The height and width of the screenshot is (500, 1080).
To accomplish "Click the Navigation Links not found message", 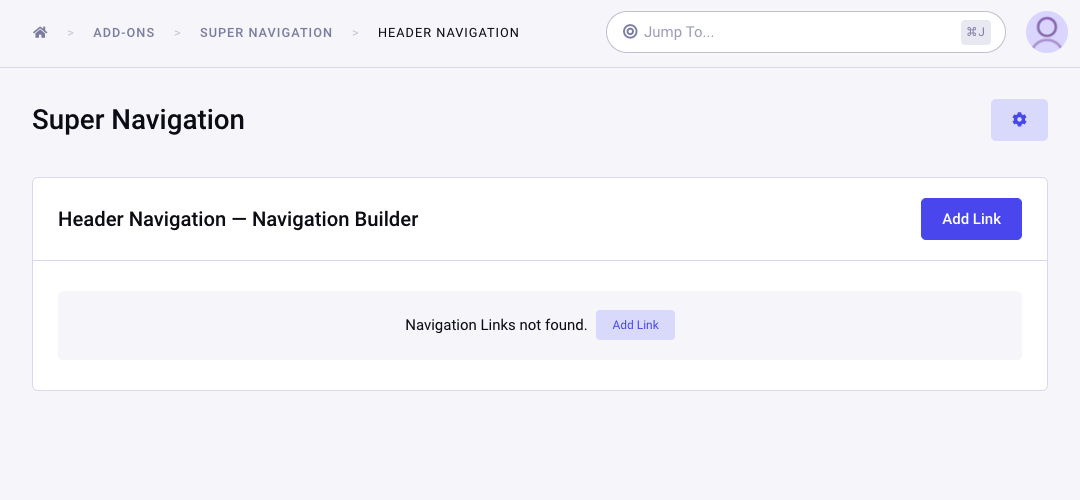I will 496,325.
